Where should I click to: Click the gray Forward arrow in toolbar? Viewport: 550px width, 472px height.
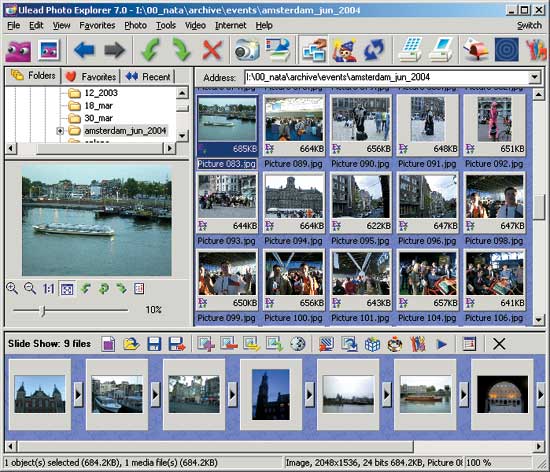pyautogui.click(x=114, y=50)
